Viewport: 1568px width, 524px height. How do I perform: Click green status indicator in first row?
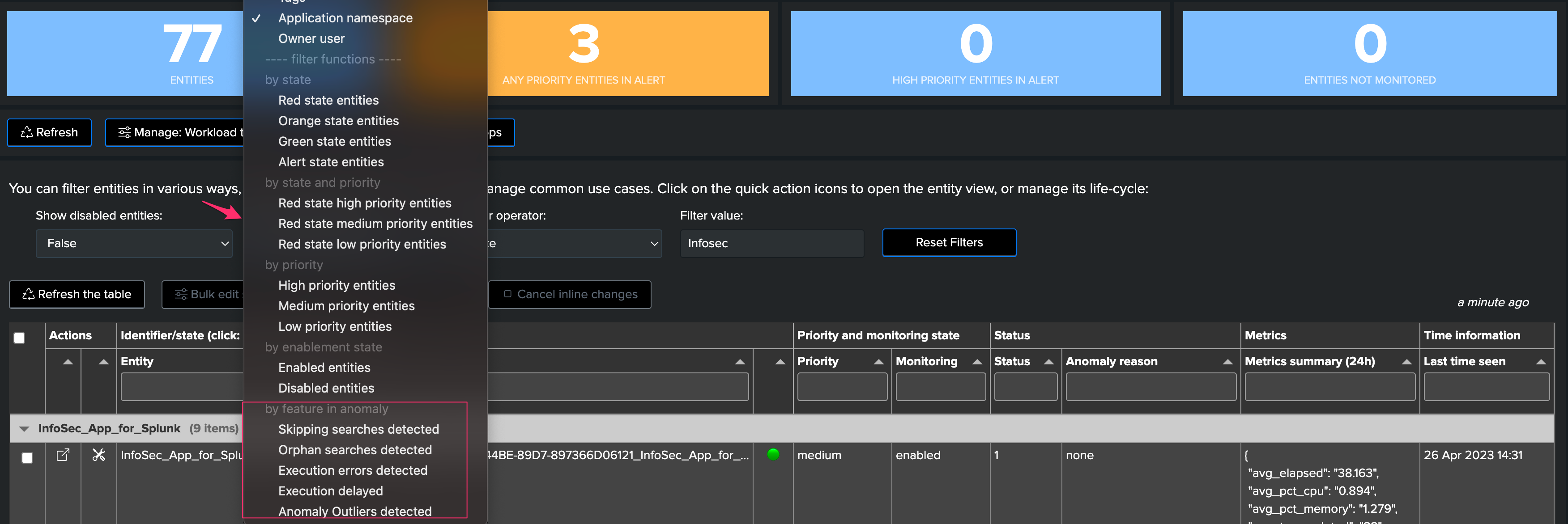(x=773, y=454)
